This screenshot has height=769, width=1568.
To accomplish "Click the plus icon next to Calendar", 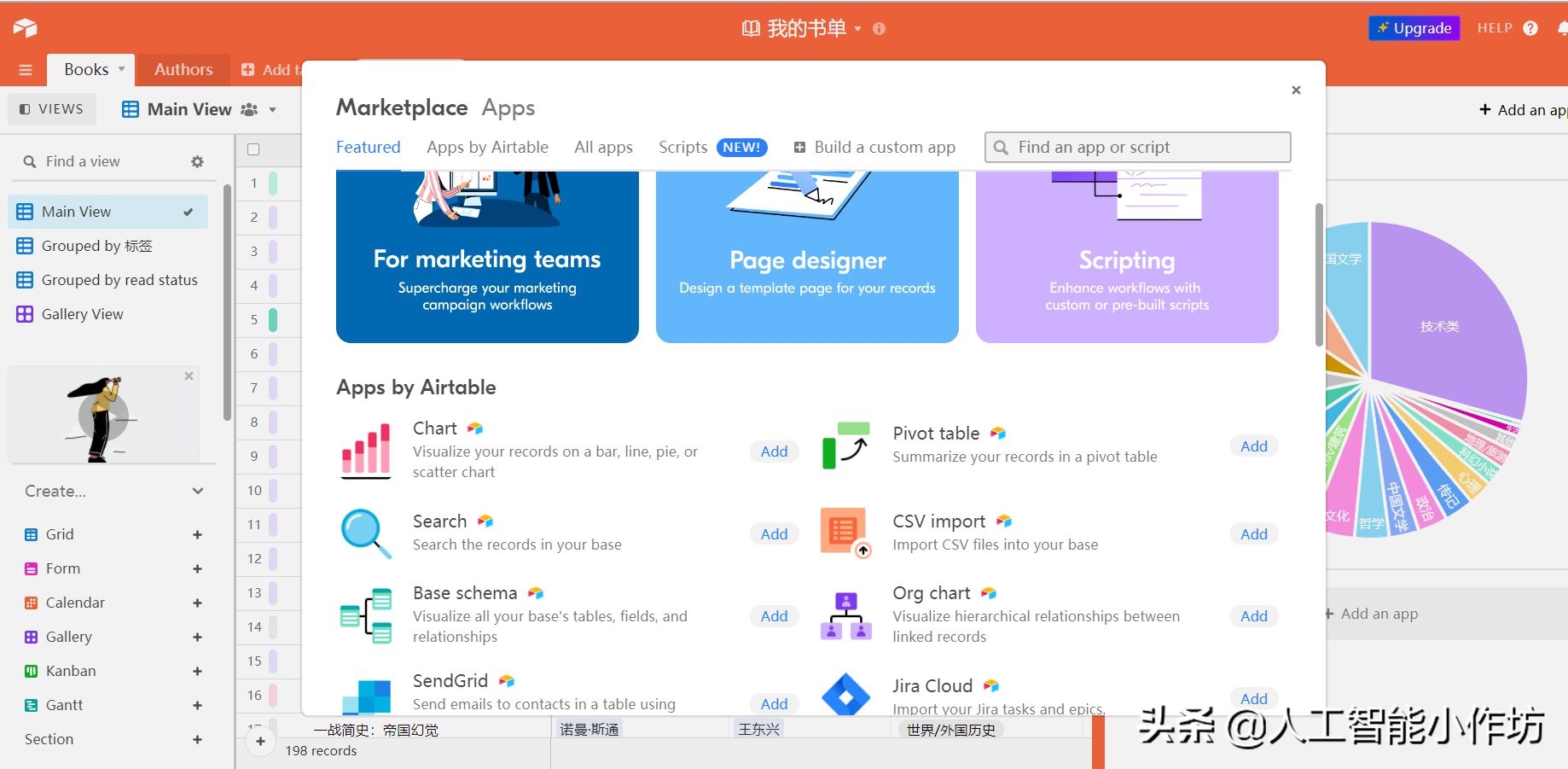I will (197, 603).
